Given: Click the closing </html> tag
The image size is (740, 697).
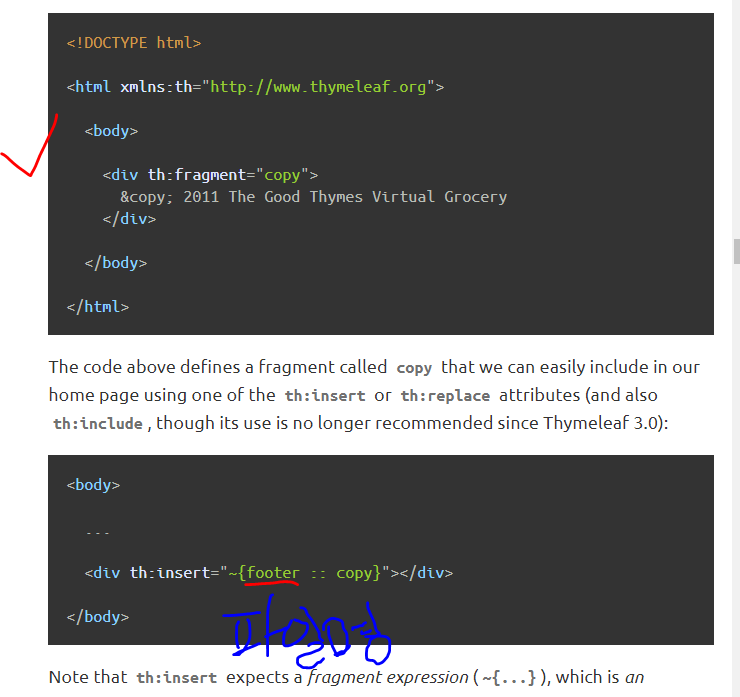Looking at the screenshot, I should click(98, 307).
